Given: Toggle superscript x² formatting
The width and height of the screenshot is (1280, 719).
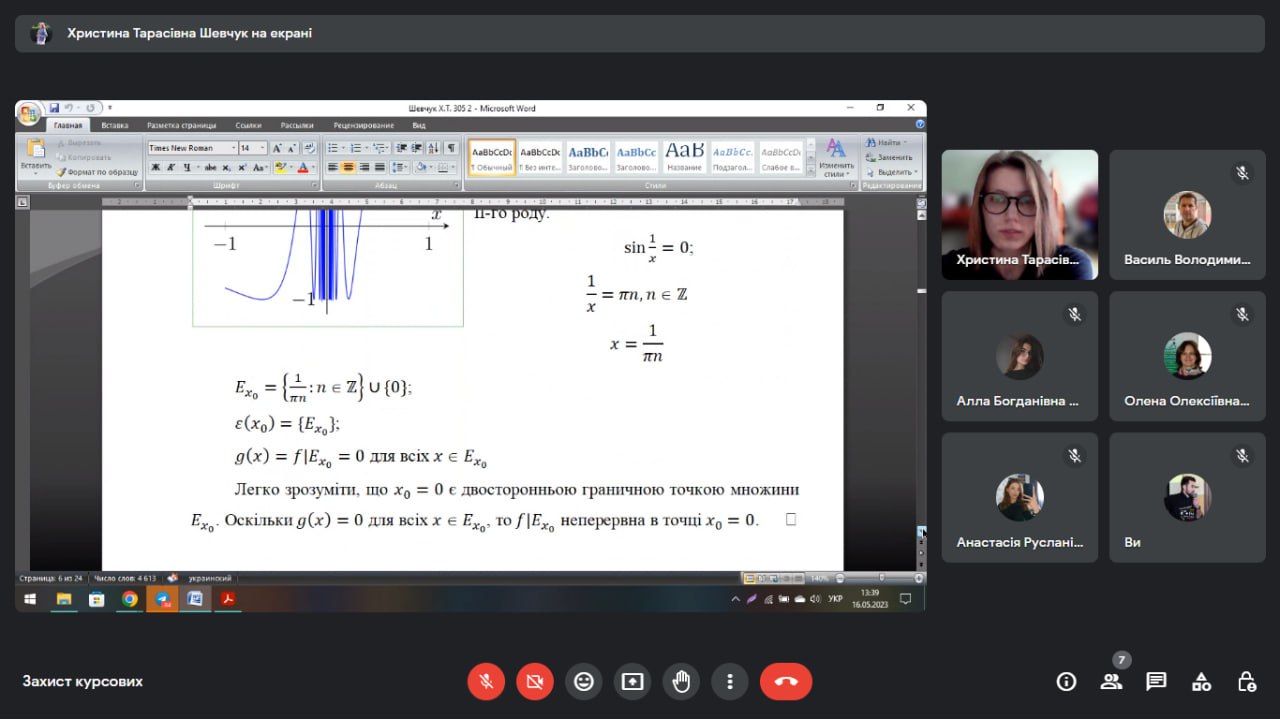Looking at the screenshot, I should [x=242, y=167].
